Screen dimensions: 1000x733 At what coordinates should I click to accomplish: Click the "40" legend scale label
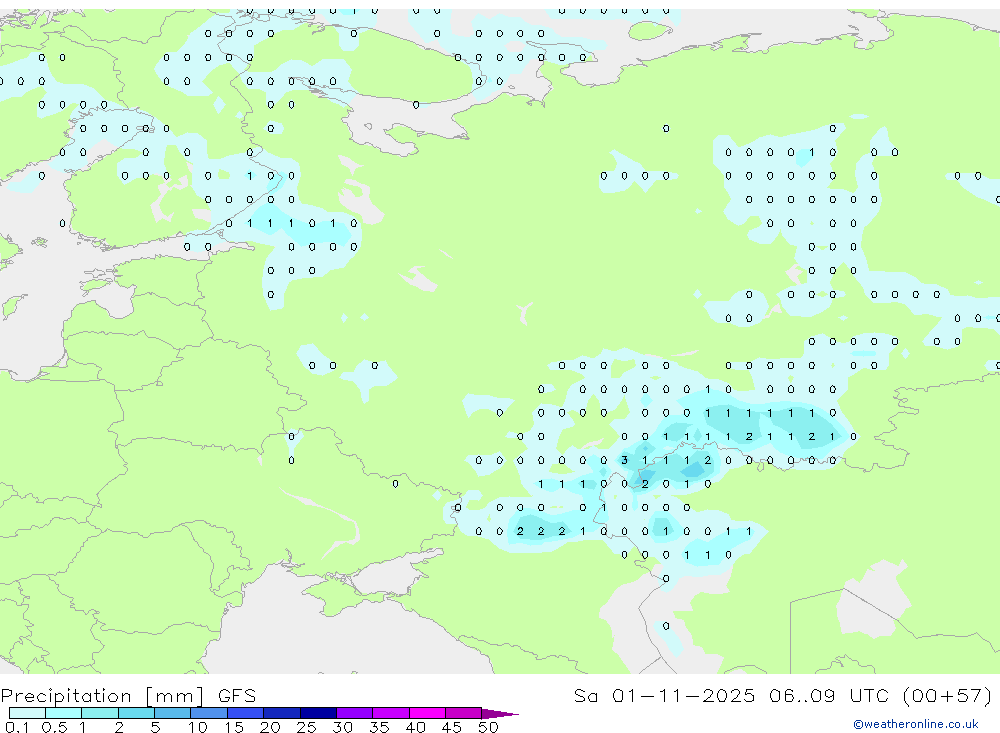click(416, 727)
